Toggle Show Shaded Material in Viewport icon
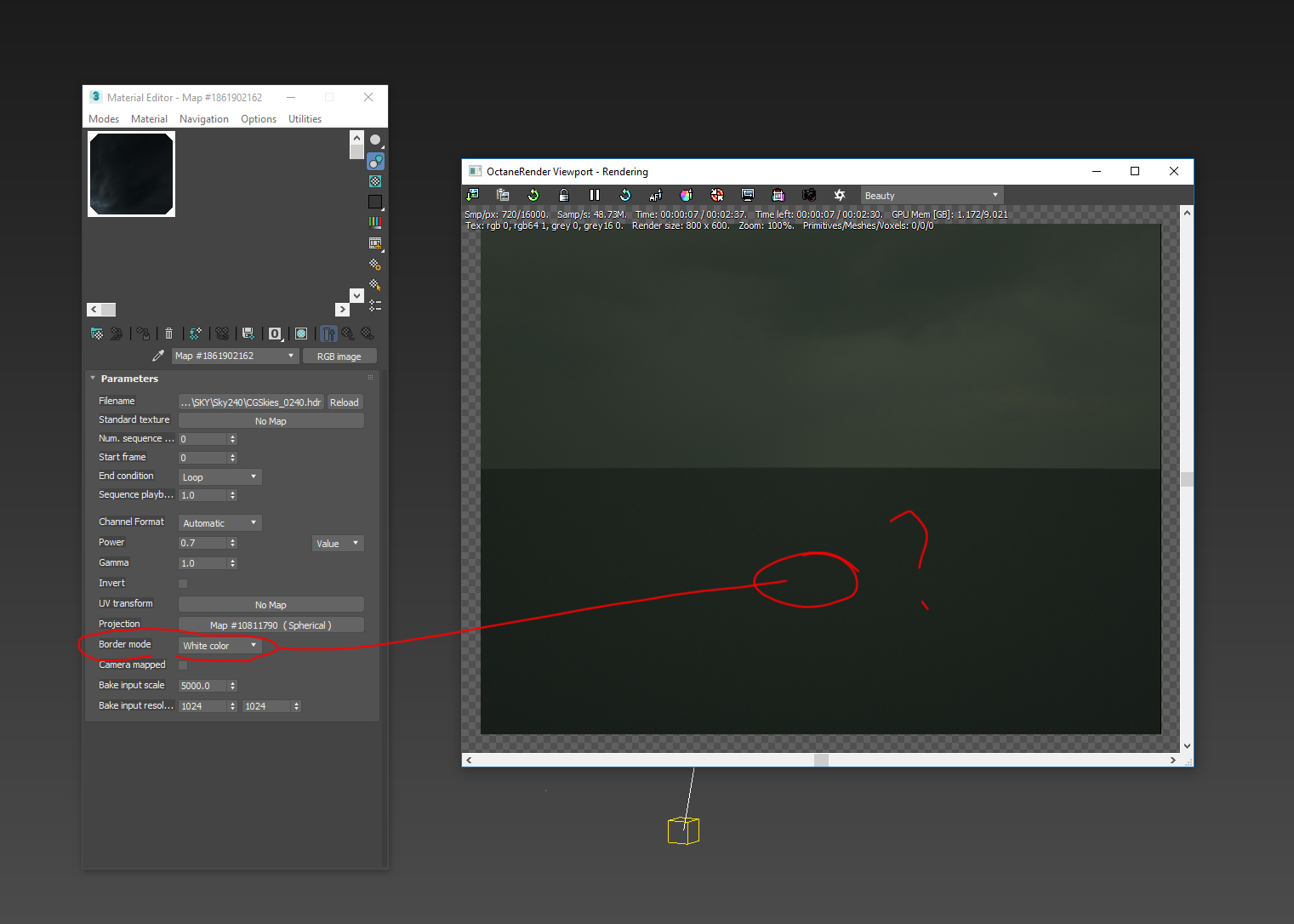The height and width of the screenshot is (924, 1294). [301, 334]
